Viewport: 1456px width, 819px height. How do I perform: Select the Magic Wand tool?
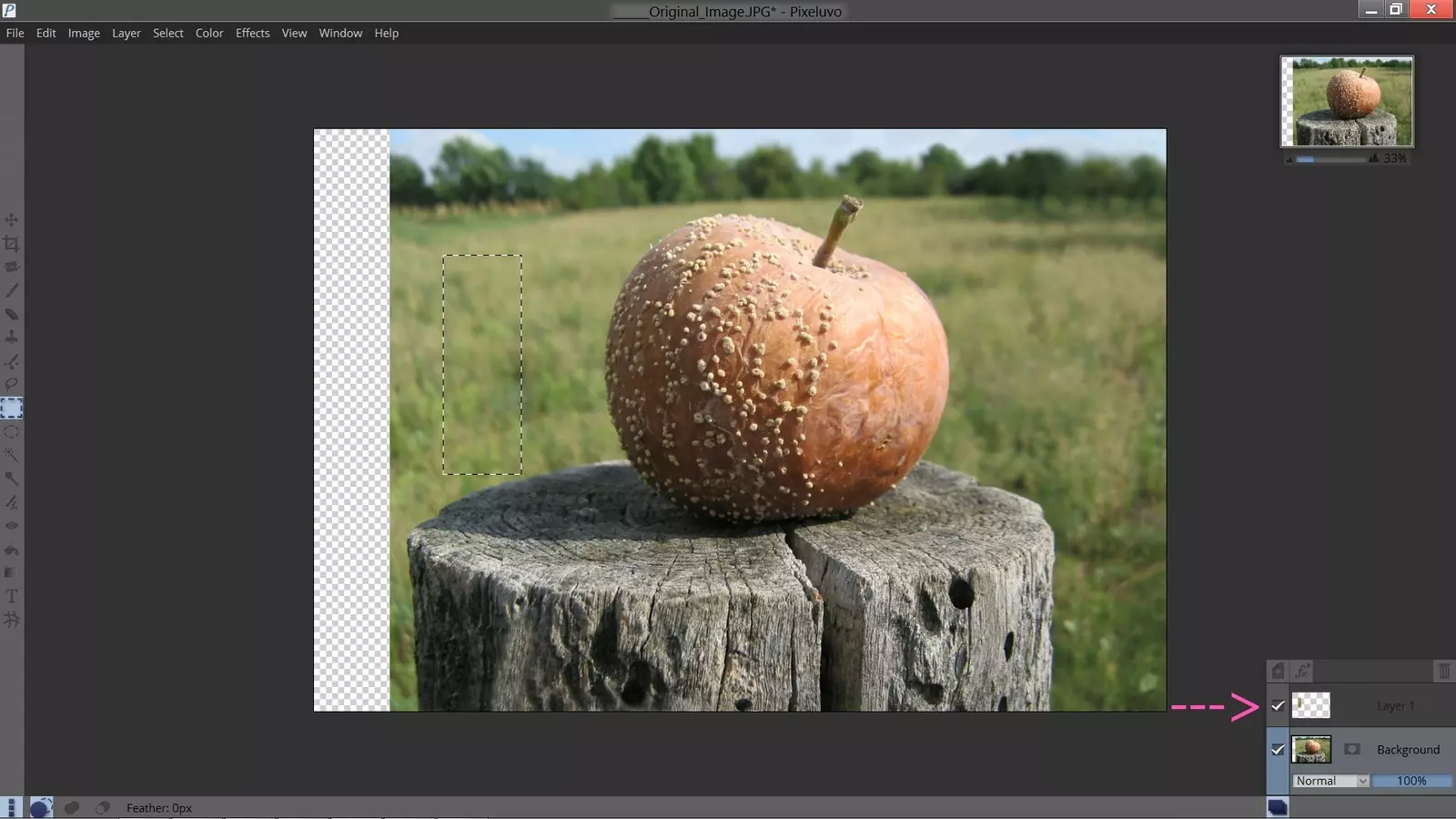click(x=11, y=455)
